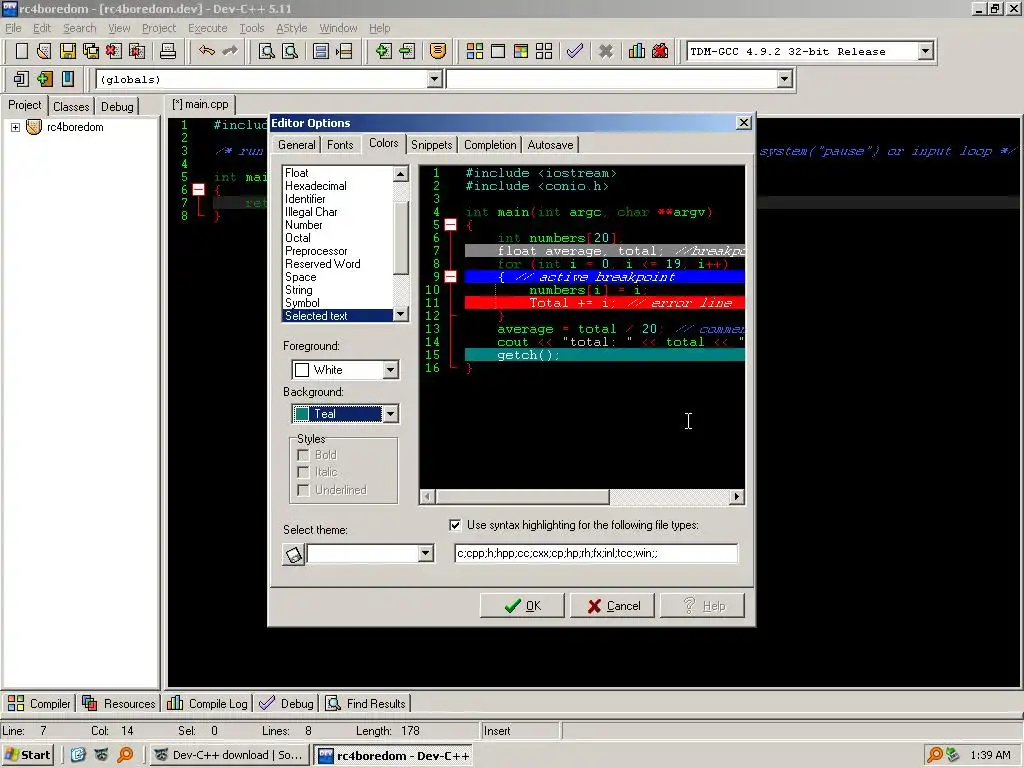Viewport: 1024px width, 768px height.
Task: Select Preprocessor in element list
Action: tap(316, 251)
